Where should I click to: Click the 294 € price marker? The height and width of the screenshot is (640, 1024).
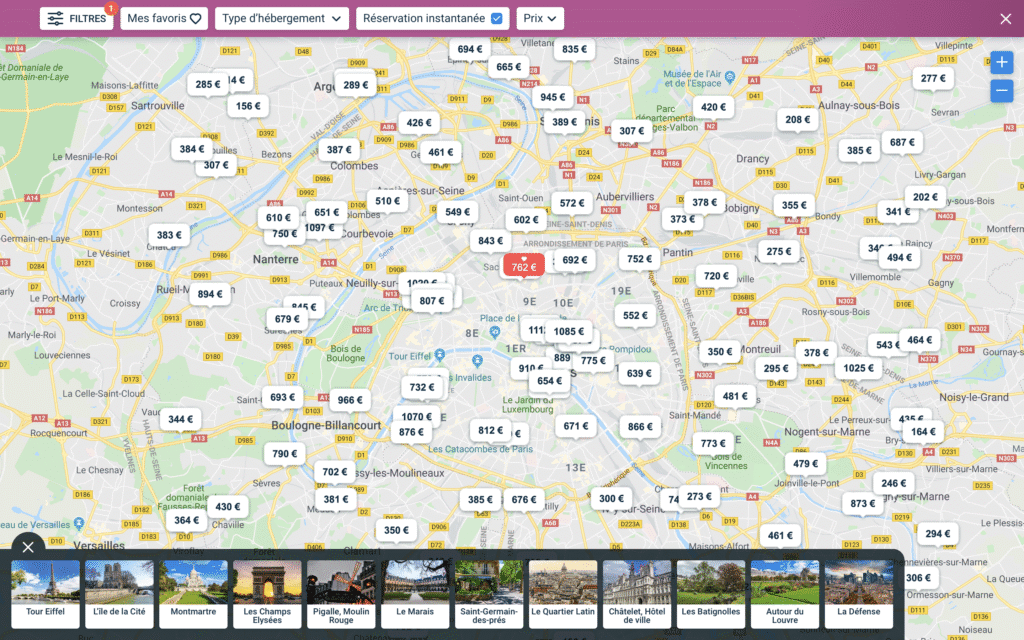(x=938, y=533)
